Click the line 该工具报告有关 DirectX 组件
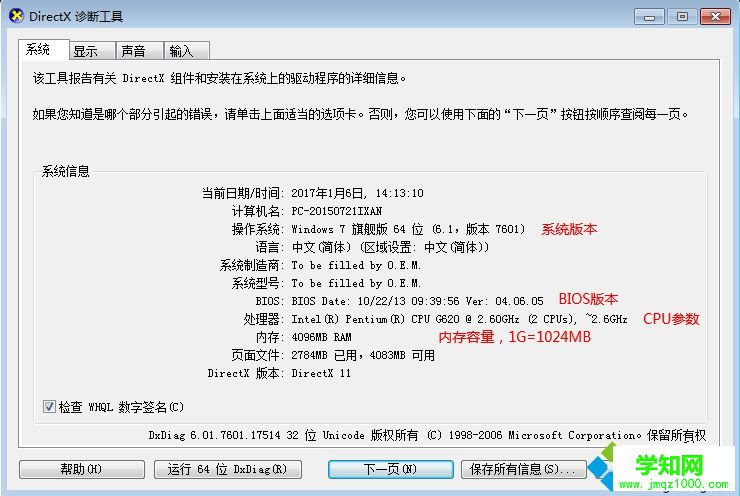This screenshot has width=740, height=496. 219,78
